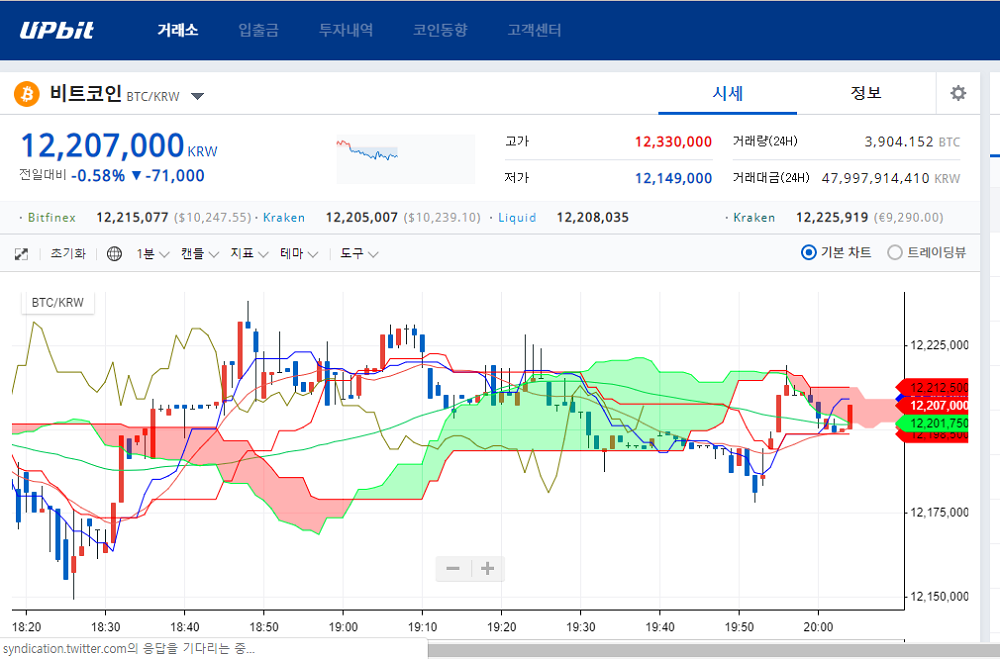Click the orange Bitcoin coin icon
This screenshot has width=1000, height=659.
pos(27,94)
